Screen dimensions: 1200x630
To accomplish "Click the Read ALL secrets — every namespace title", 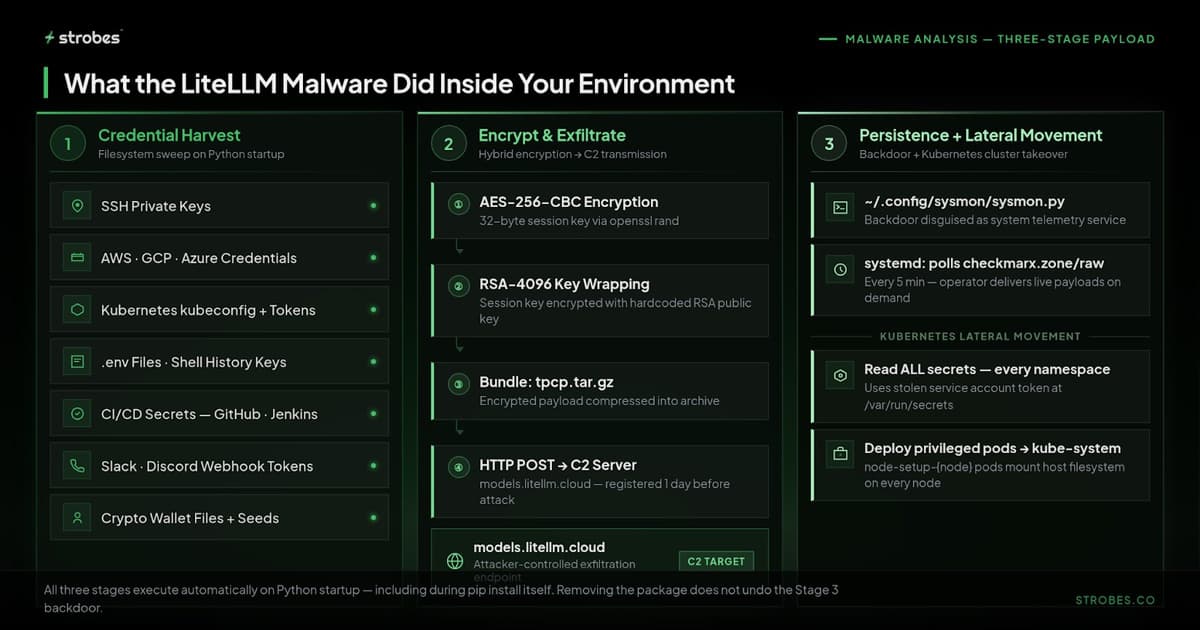I will tap(987, 369).
